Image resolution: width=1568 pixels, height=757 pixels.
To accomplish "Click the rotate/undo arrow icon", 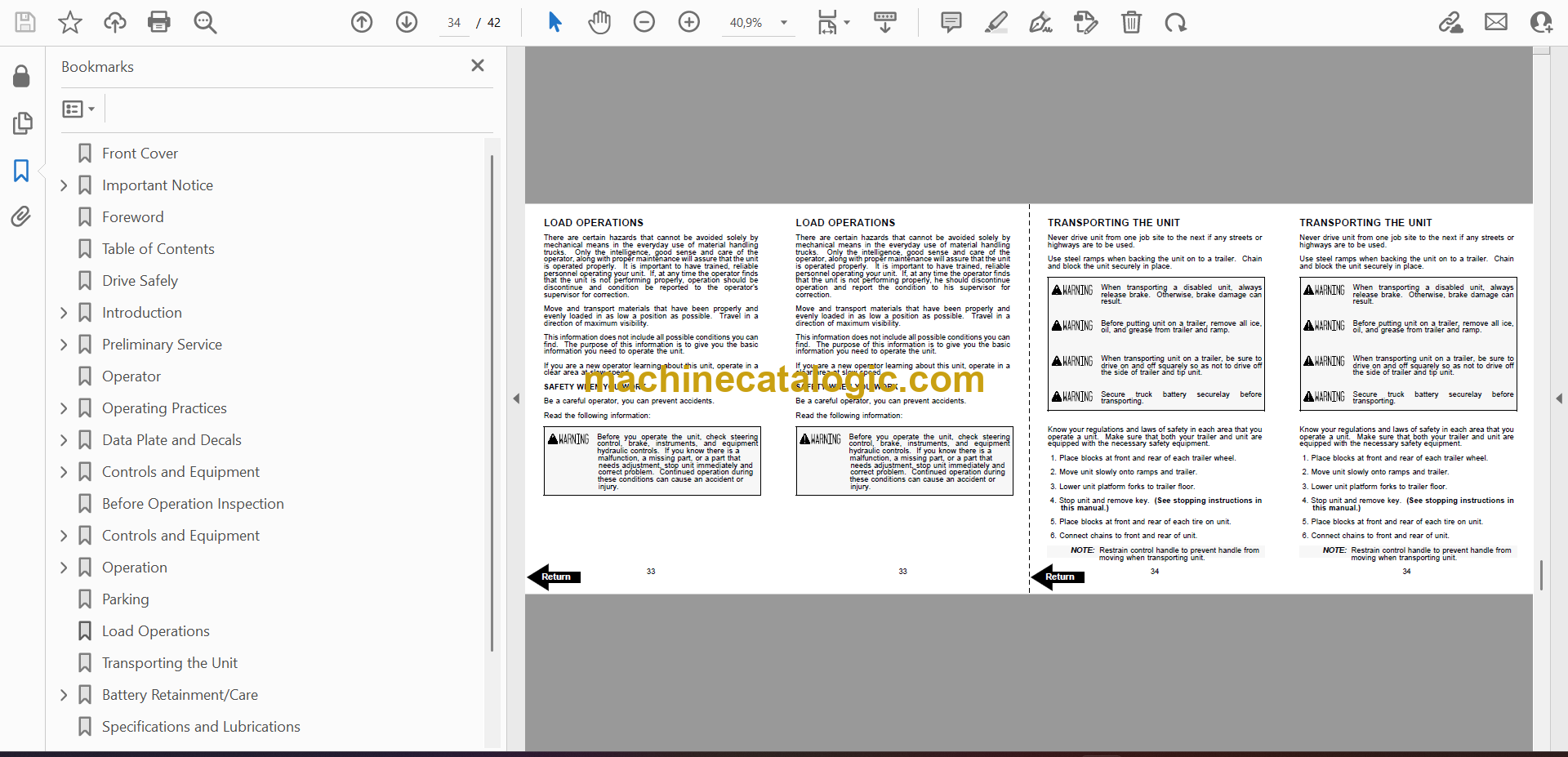I will (1176, 22).
